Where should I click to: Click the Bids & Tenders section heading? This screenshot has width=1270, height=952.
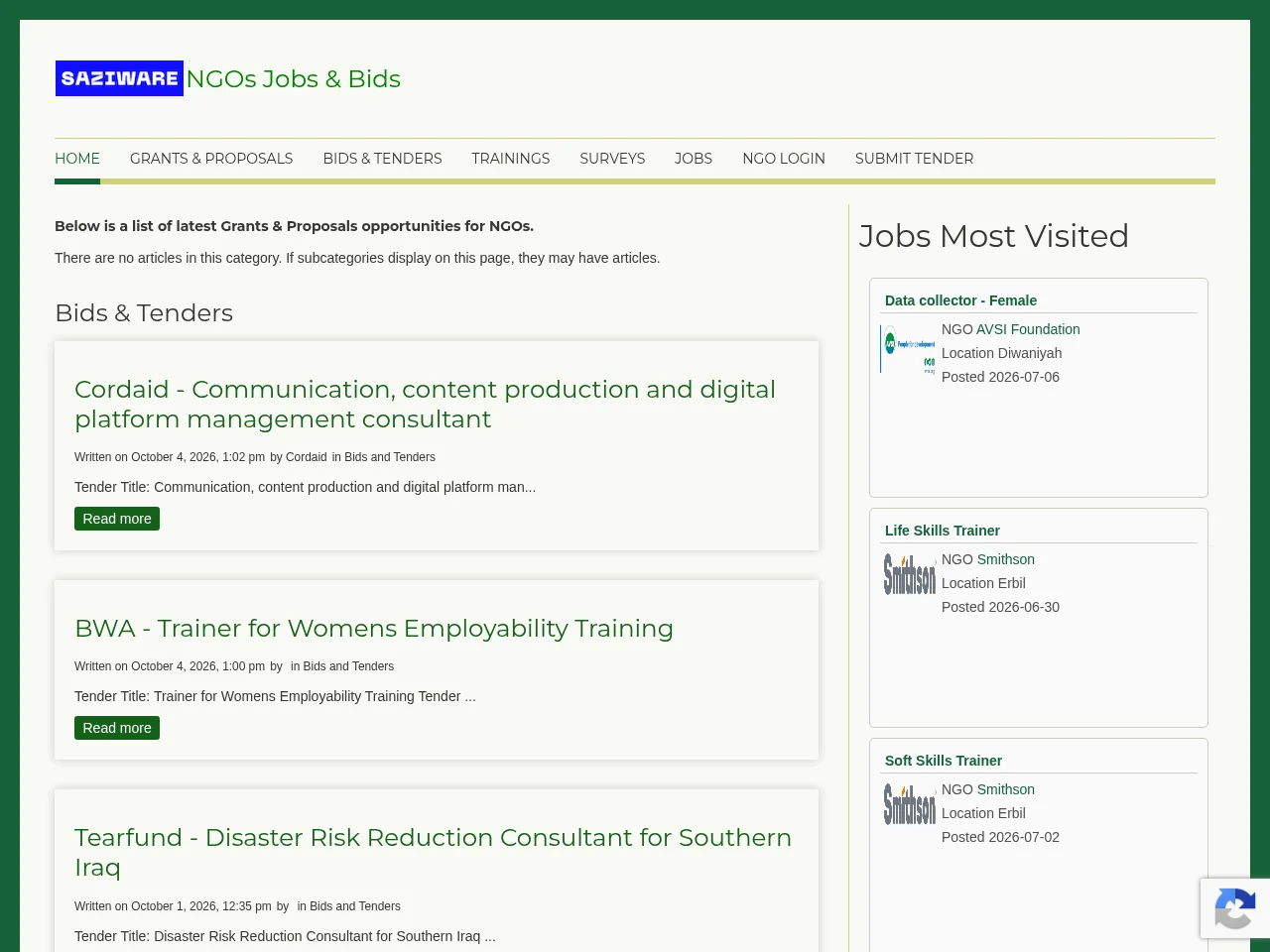[x=144, y=312]
